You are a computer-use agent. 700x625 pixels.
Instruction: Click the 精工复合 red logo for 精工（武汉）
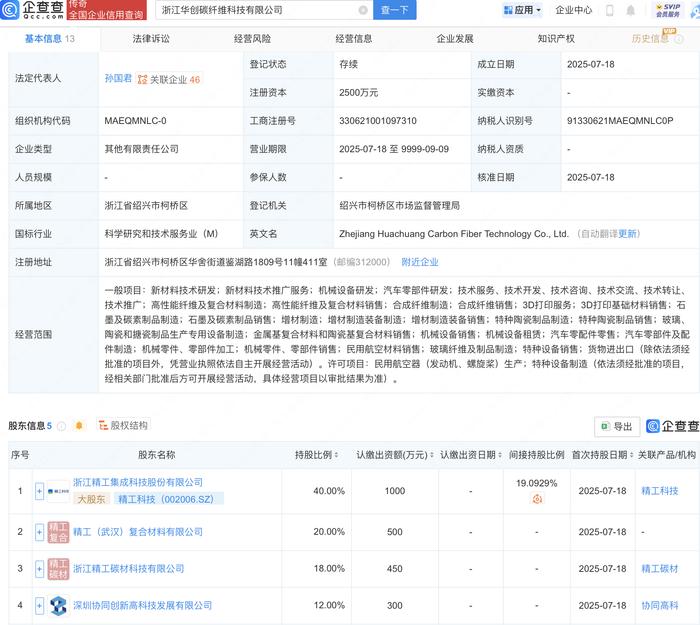[58, 532]
